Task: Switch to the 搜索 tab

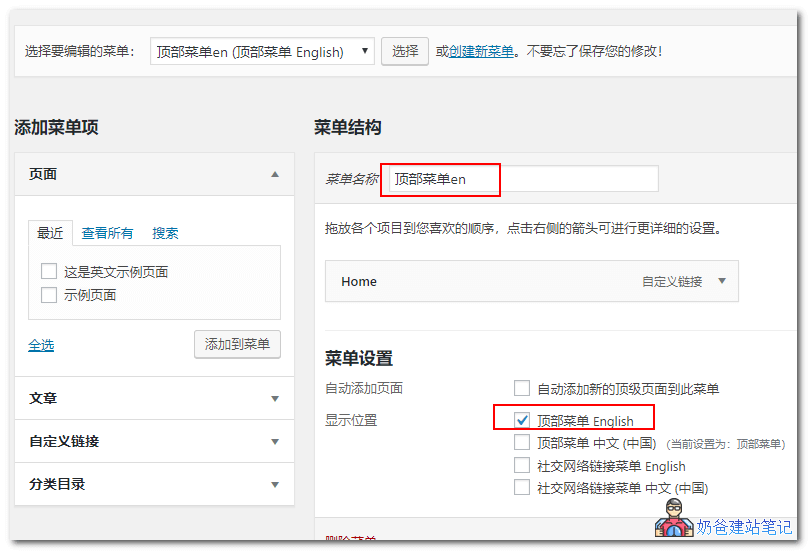Action: click(x=165, y=233)
